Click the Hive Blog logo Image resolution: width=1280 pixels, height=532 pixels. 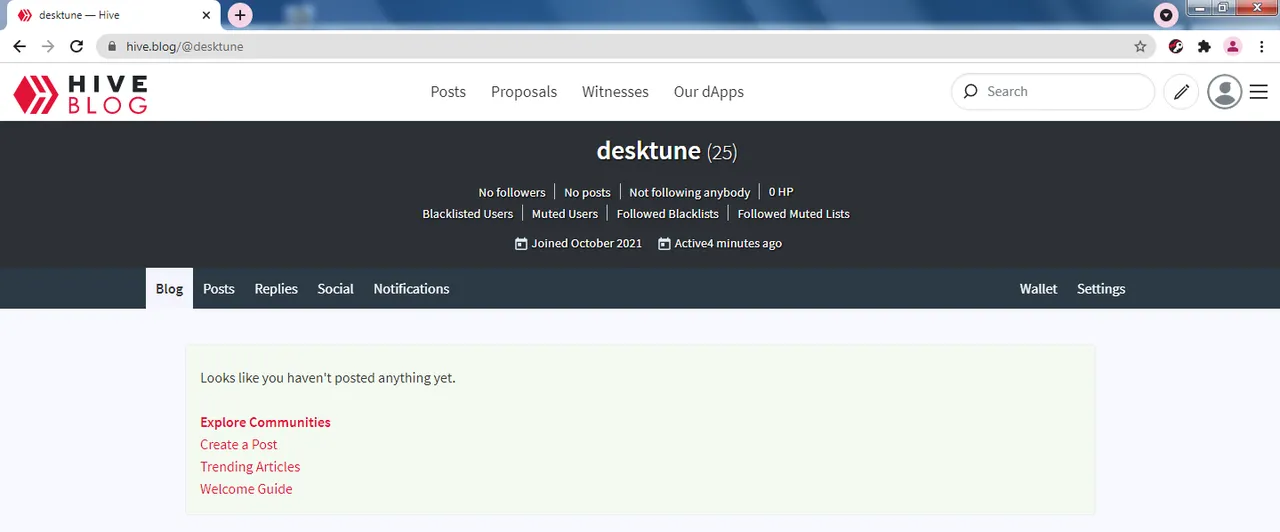pyautogui.click(x=80, y=94)
